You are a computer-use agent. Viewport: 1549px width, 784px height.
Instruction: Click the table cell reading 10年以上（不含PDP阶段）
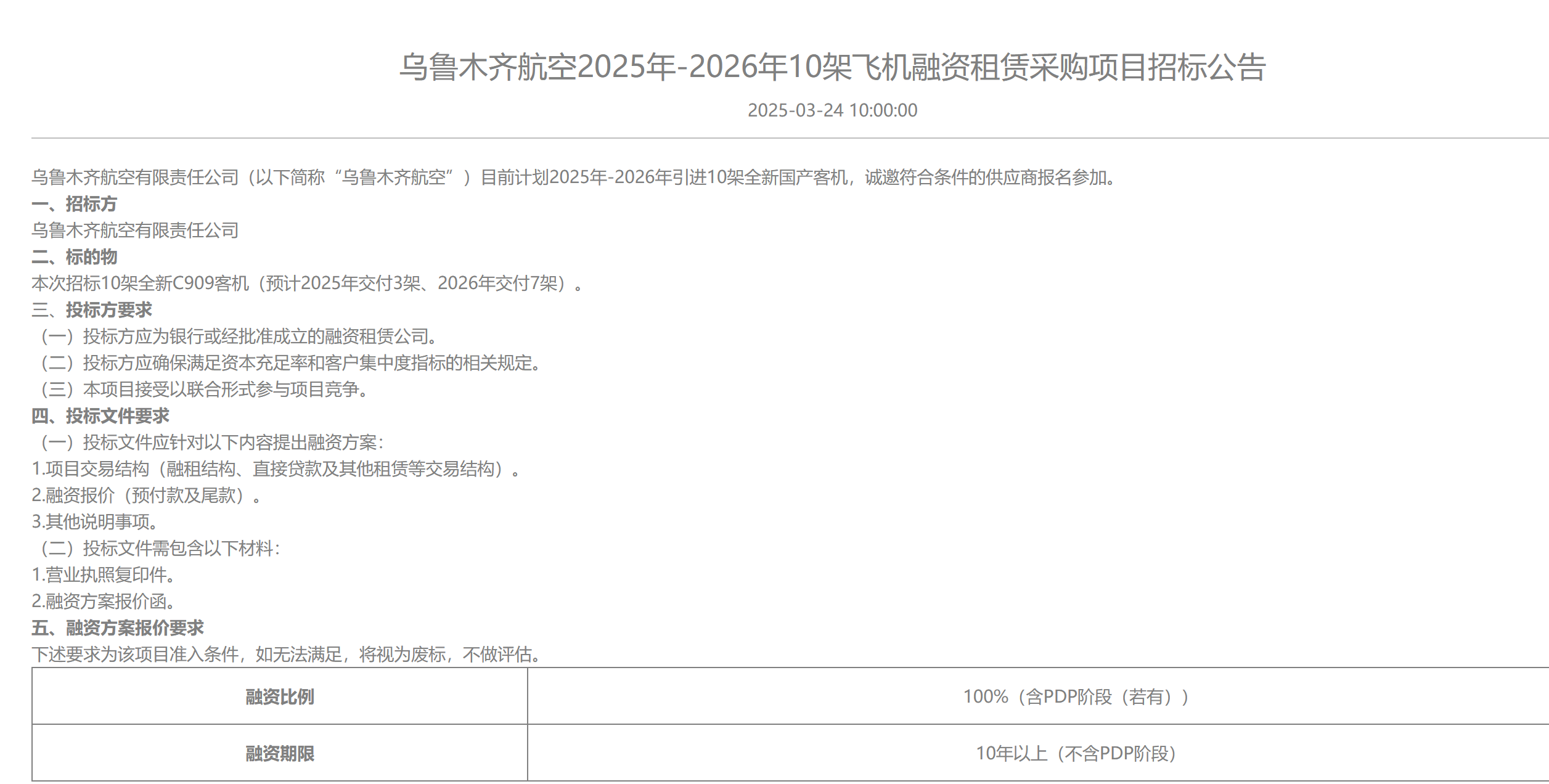[1076, 754]
